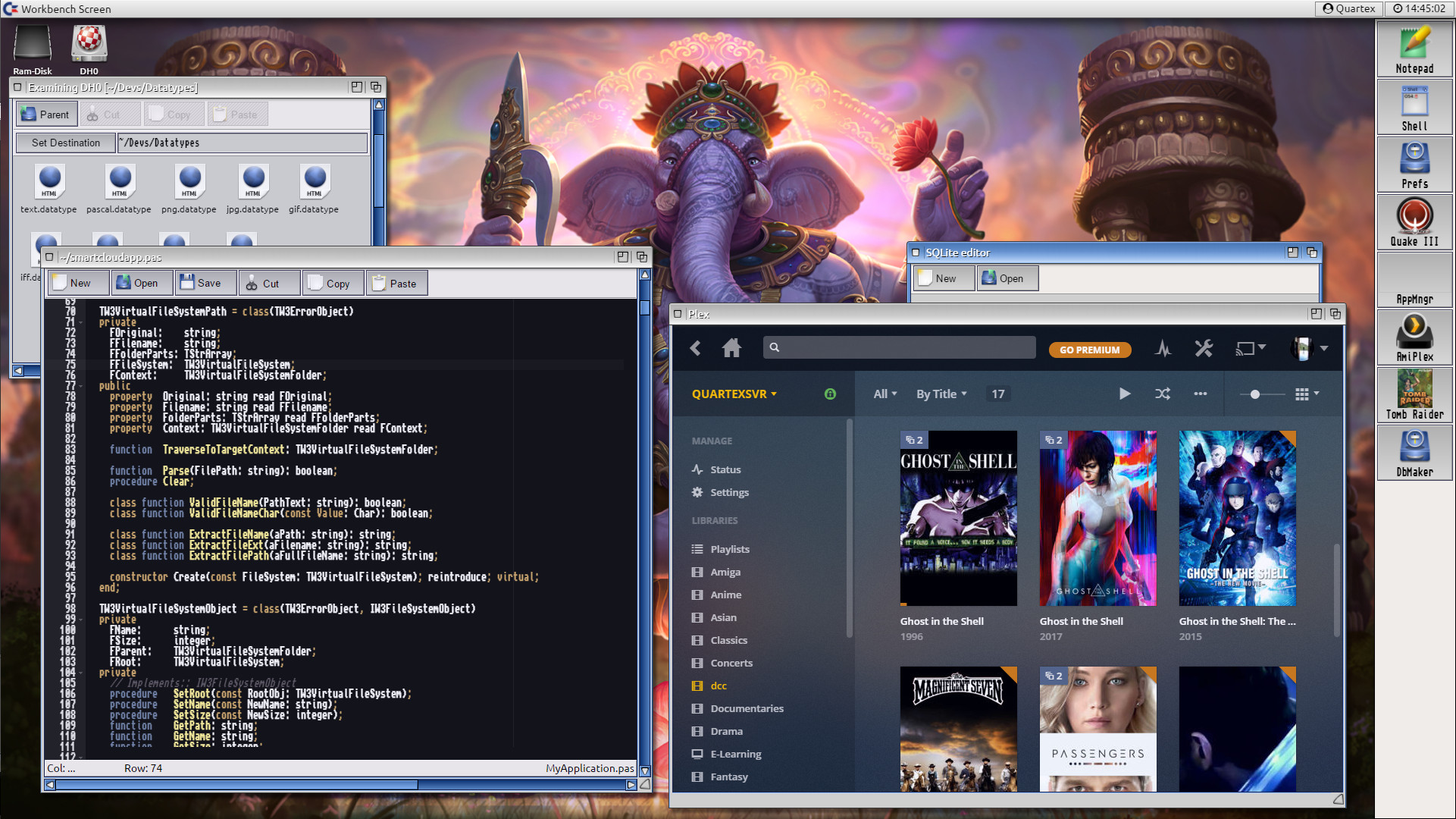The height and width of the screenshot is (819, 1456).
Task: Expand the QUARTEXSVR server dropdown
Action: [734, 394]
